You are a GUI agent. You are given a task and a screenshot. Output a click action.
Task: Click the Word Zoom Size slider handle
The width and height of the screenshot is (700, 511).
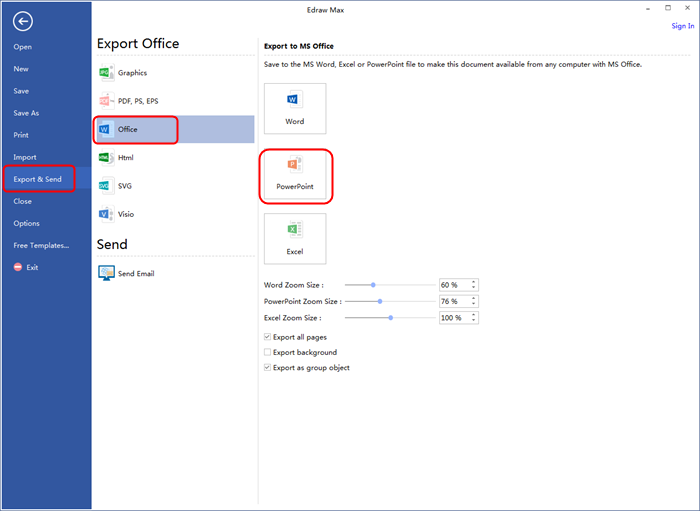[x=373, y=285]
